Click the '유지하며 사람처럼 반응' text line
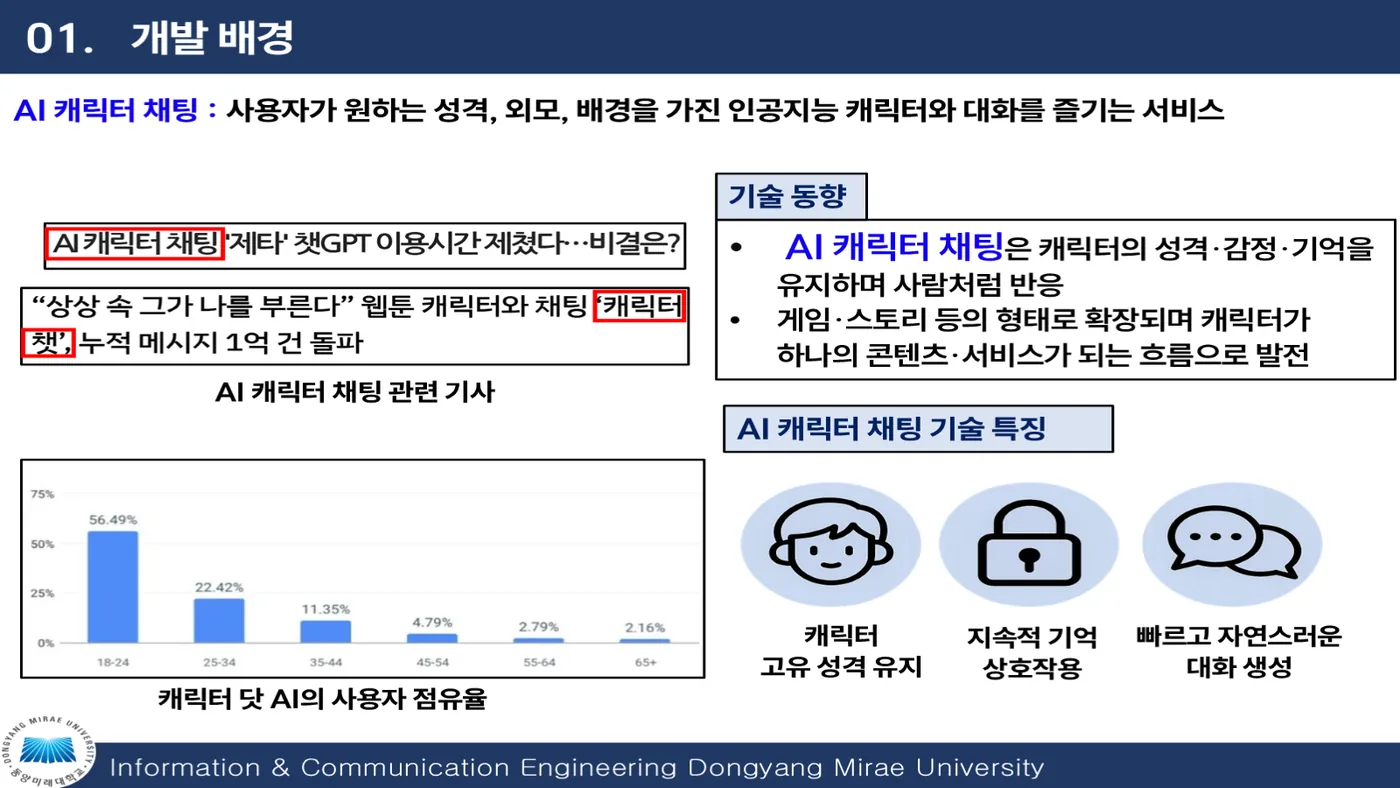 tap(920, 285)
